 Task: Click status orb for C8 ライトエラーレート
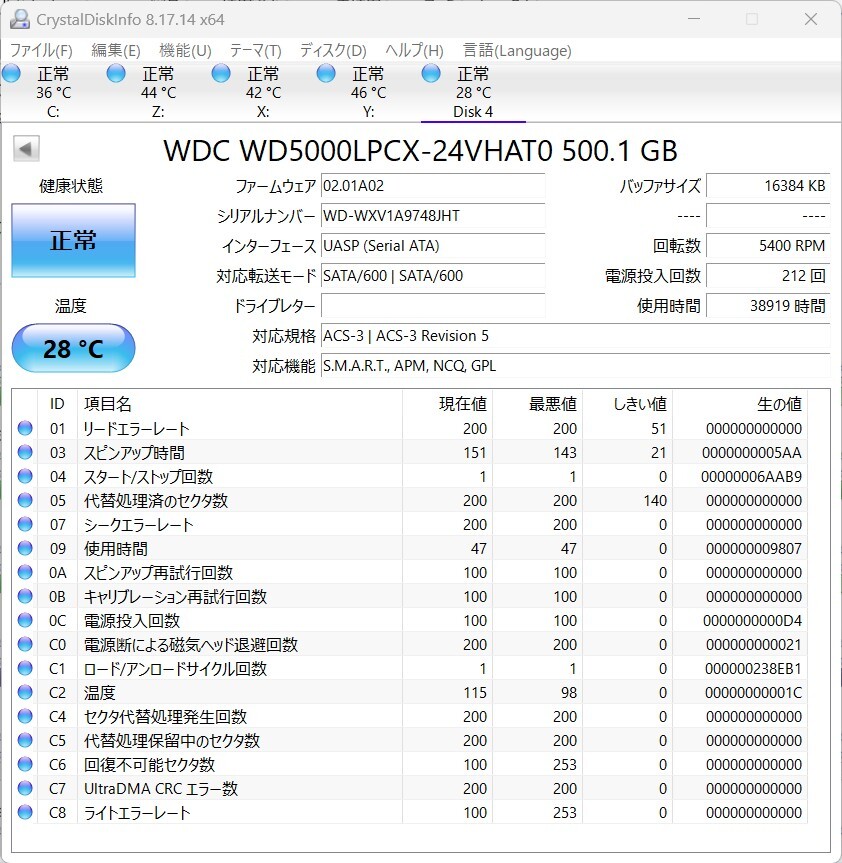pos(25,812)
